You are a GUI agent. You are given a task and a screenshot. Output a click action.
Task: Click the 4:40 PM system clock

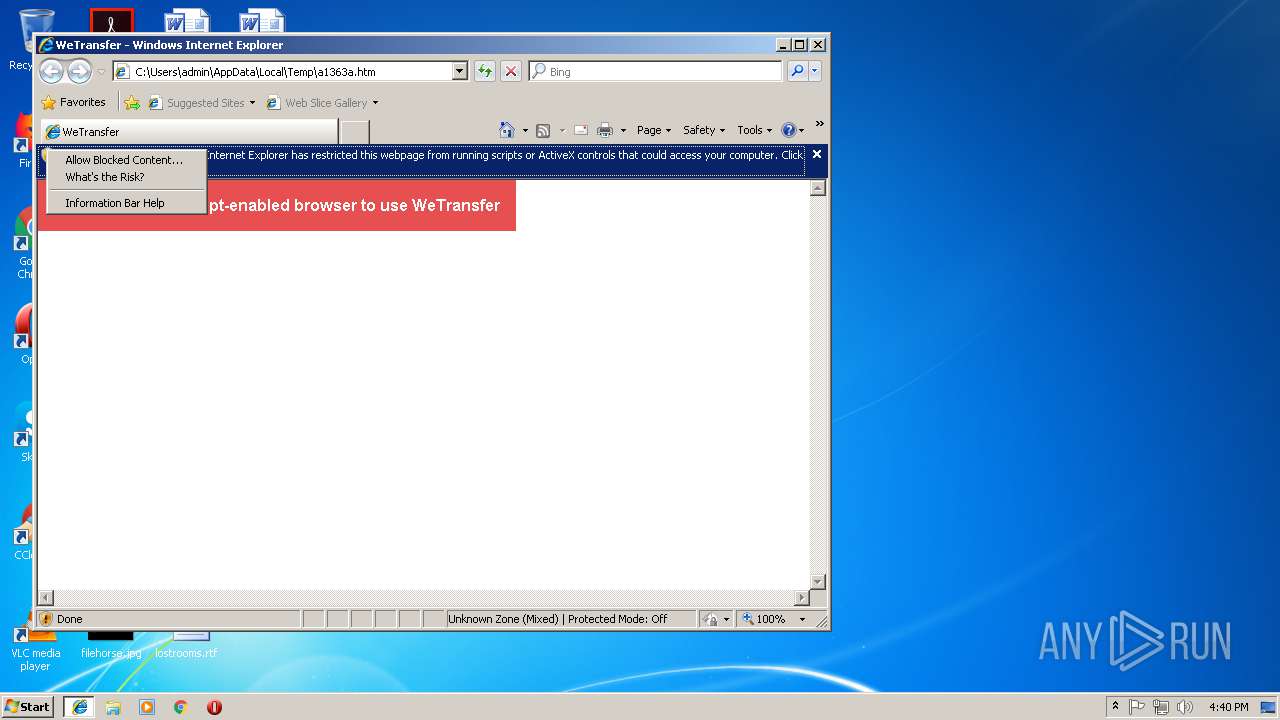(1228, 707)
